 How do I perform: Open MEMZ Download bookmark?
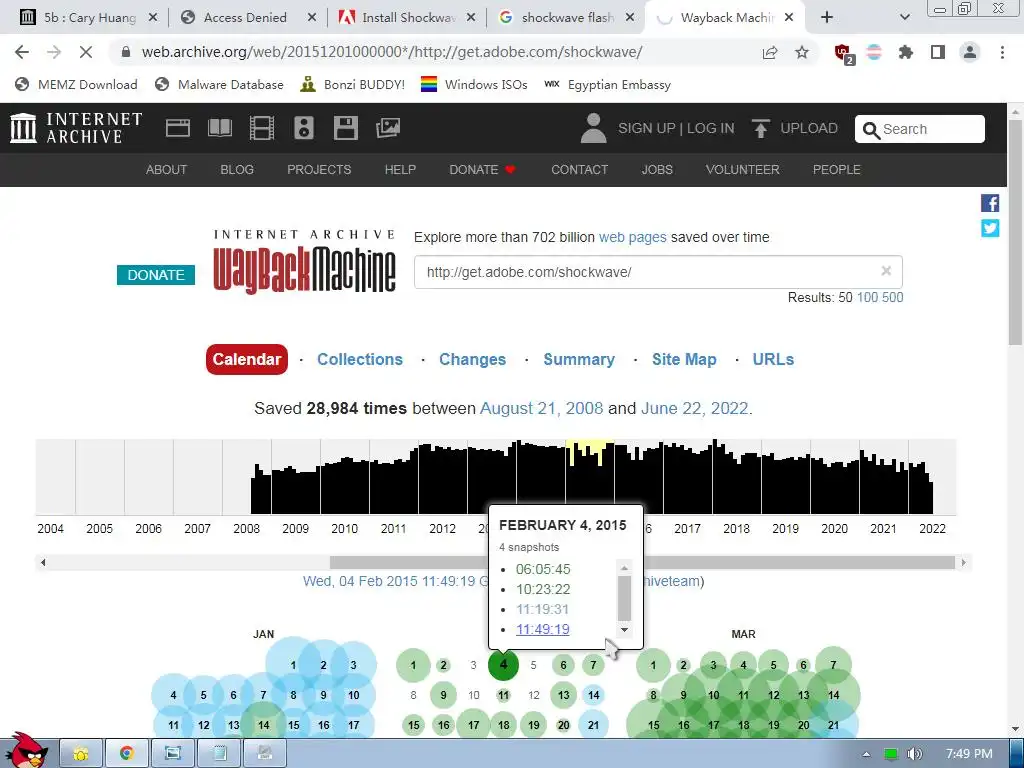[x=76, y=84]
